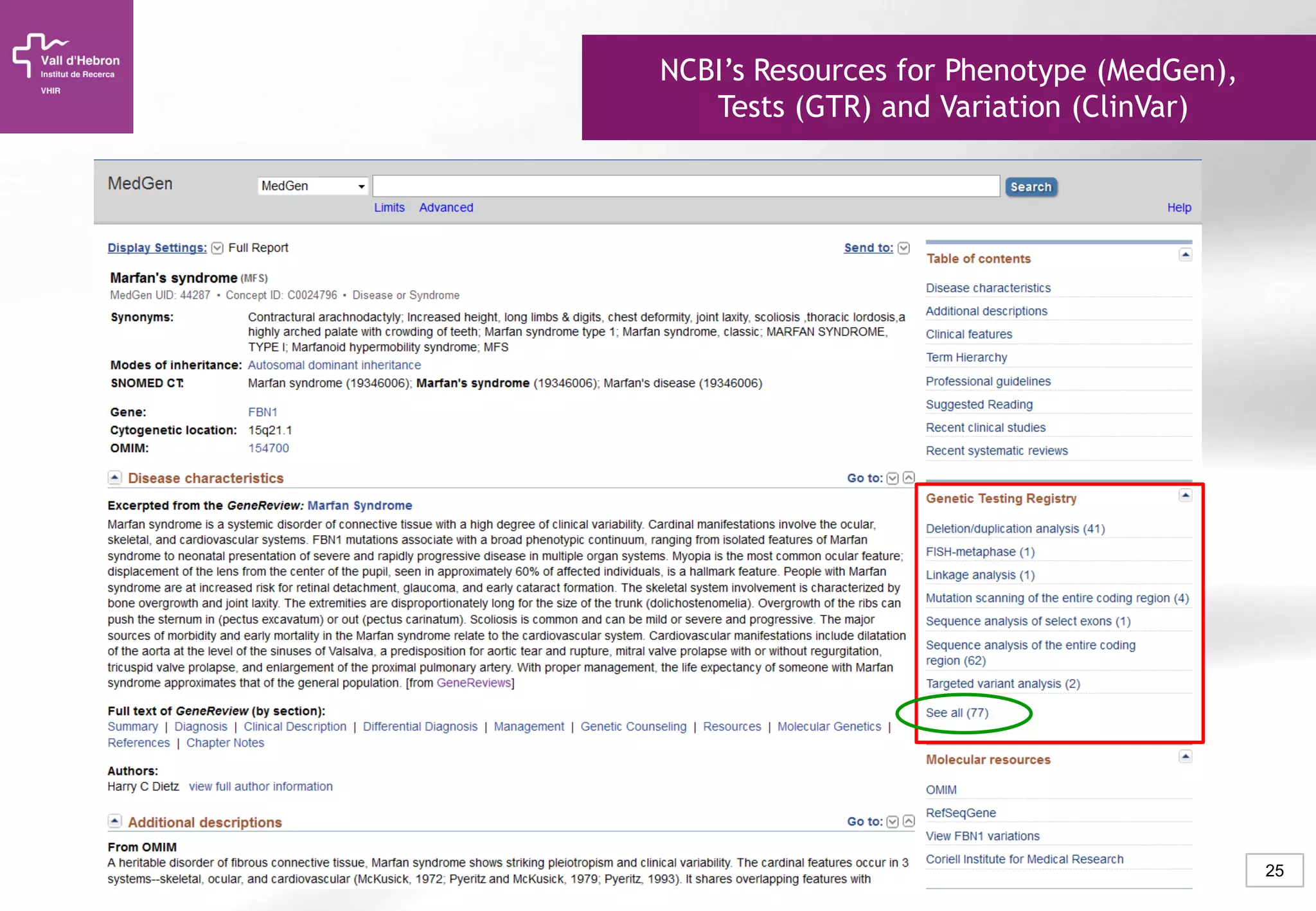
Task: Go to Disease characteristics in contents
Action: point(988,288)
